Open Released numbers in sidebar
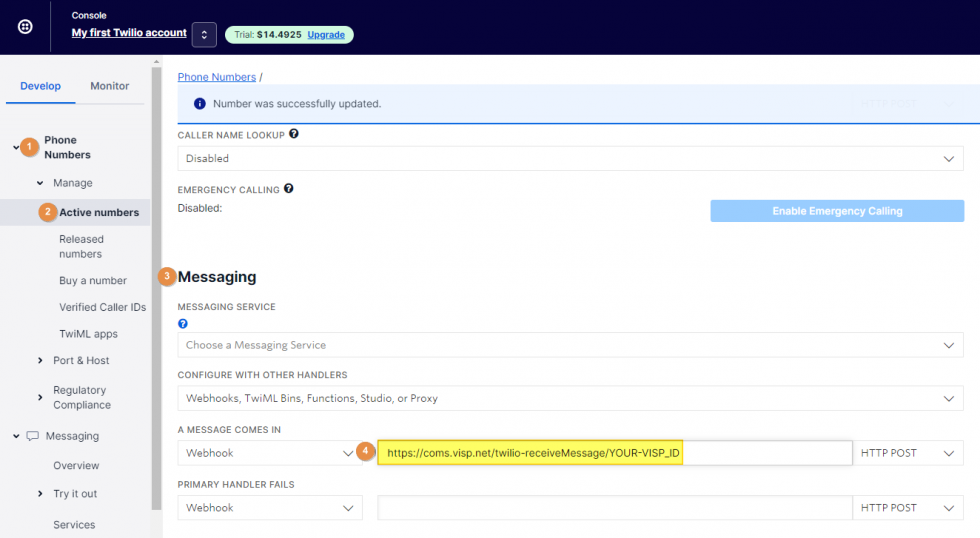The width and height of the screenshot is (980, 538). [81, 247]
